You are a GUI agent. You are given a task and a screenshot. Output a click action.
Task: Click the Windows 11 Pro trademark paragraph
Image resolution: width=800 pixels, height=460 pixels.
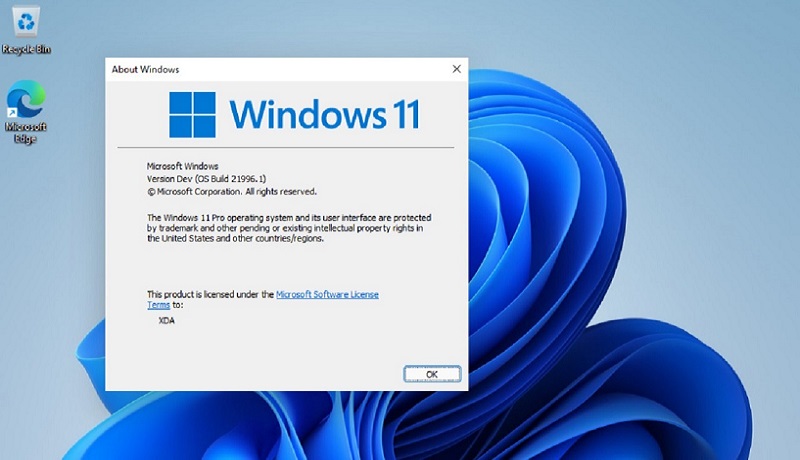[285, 227]
